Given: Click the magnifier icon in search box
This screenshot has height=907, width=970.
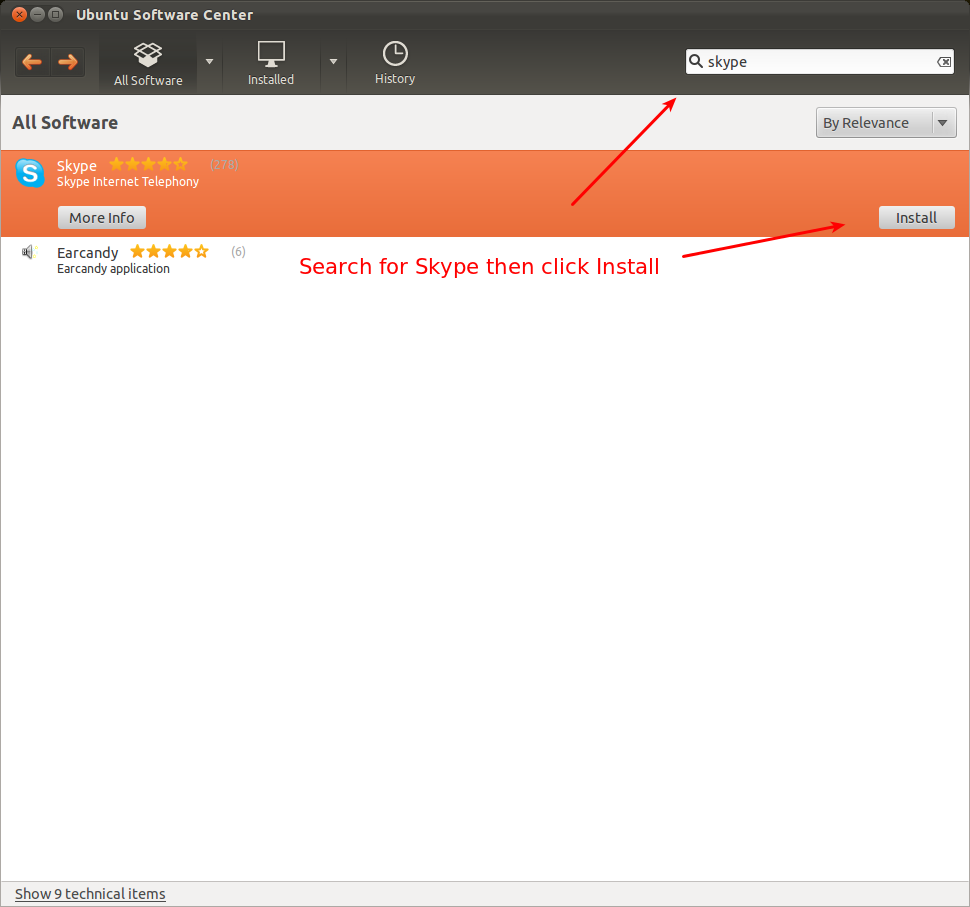Looking at the screenshot, I should 696,61.
